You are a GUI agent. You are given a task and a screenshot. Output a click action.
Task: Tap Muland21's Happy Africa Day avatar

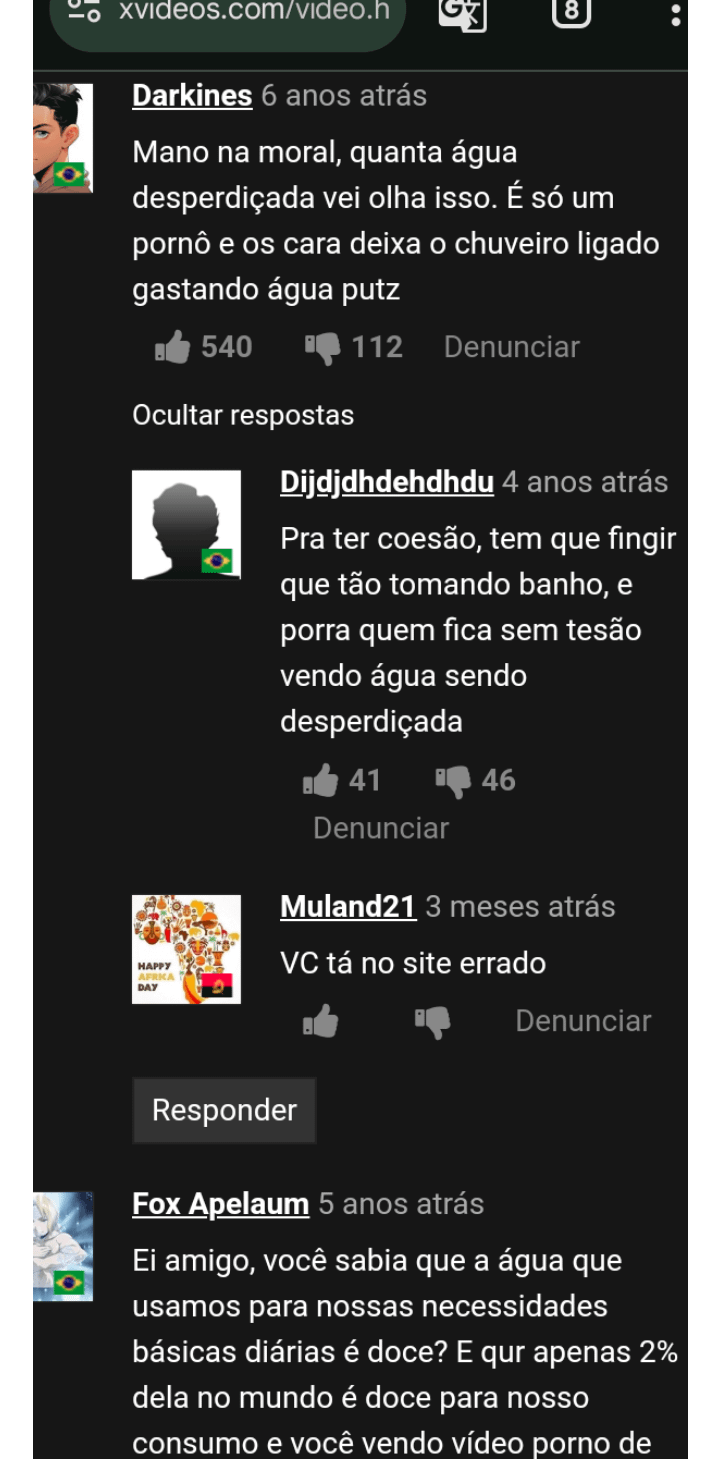[186, 949]
